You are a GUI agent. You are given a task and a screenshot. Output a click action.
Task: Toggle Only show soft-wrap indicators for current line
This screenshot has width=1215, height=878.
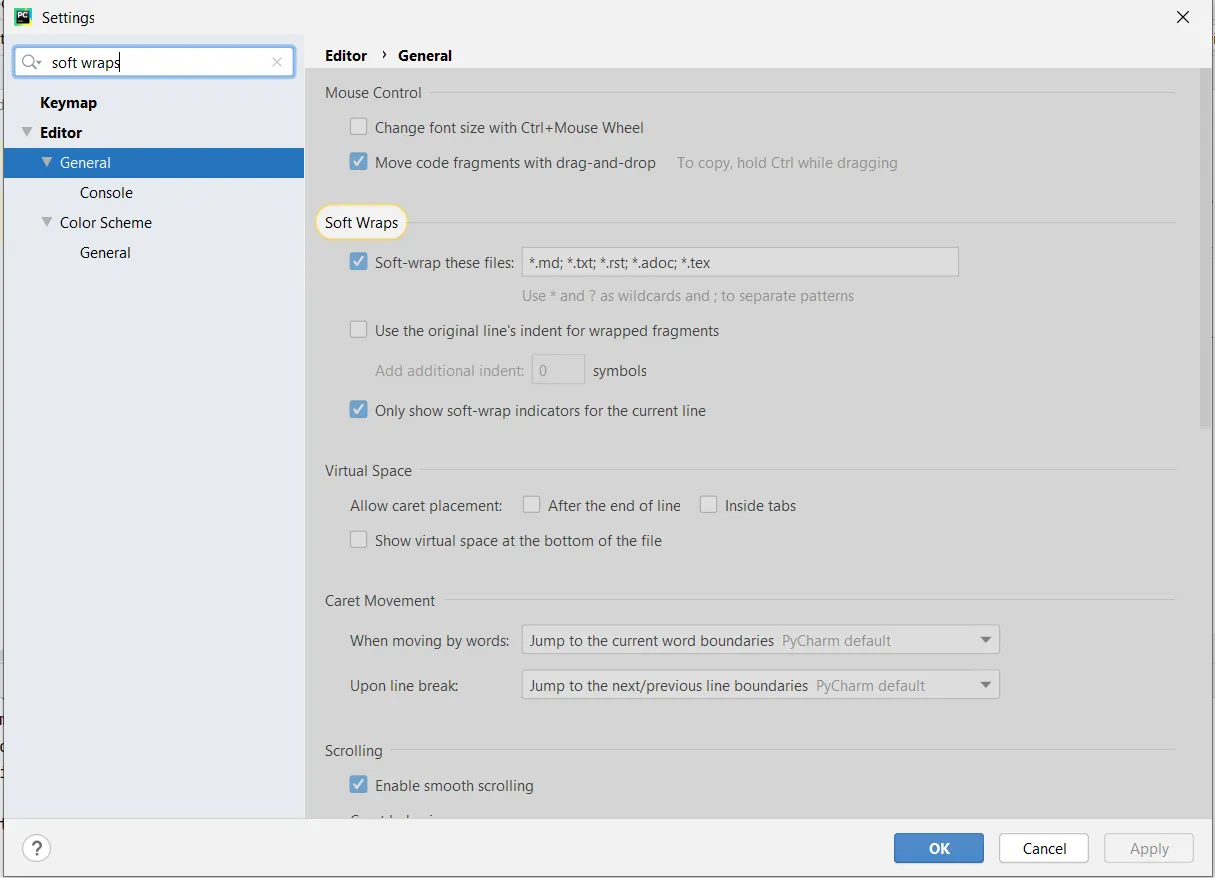click(x=358, y=410)
